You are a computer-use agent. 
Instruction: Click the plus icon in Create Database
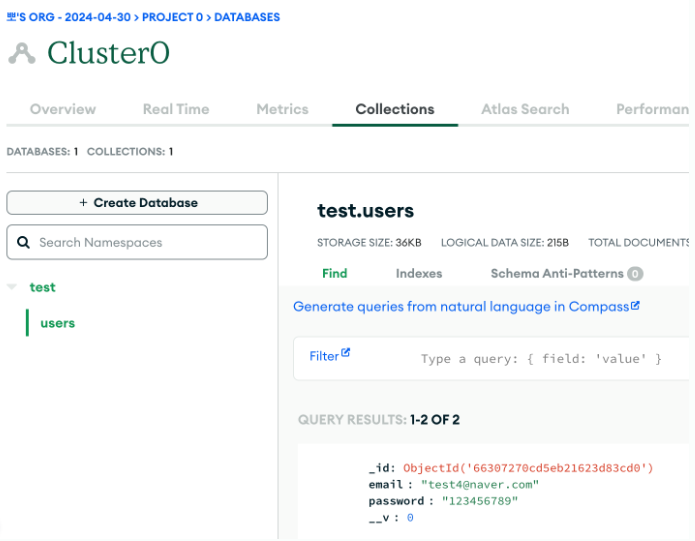(x=83, y=202)
